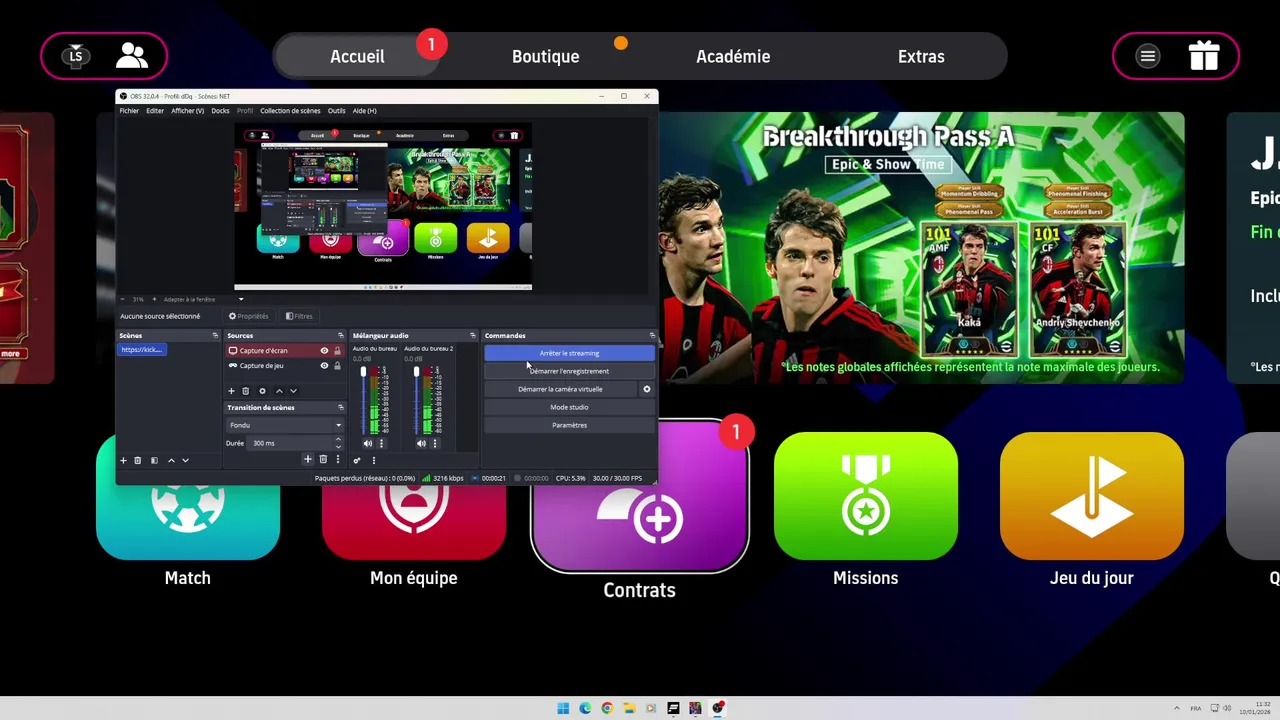Open Audio du bureau 2 options menu
1280x720 pixels.
click(434, 443)
